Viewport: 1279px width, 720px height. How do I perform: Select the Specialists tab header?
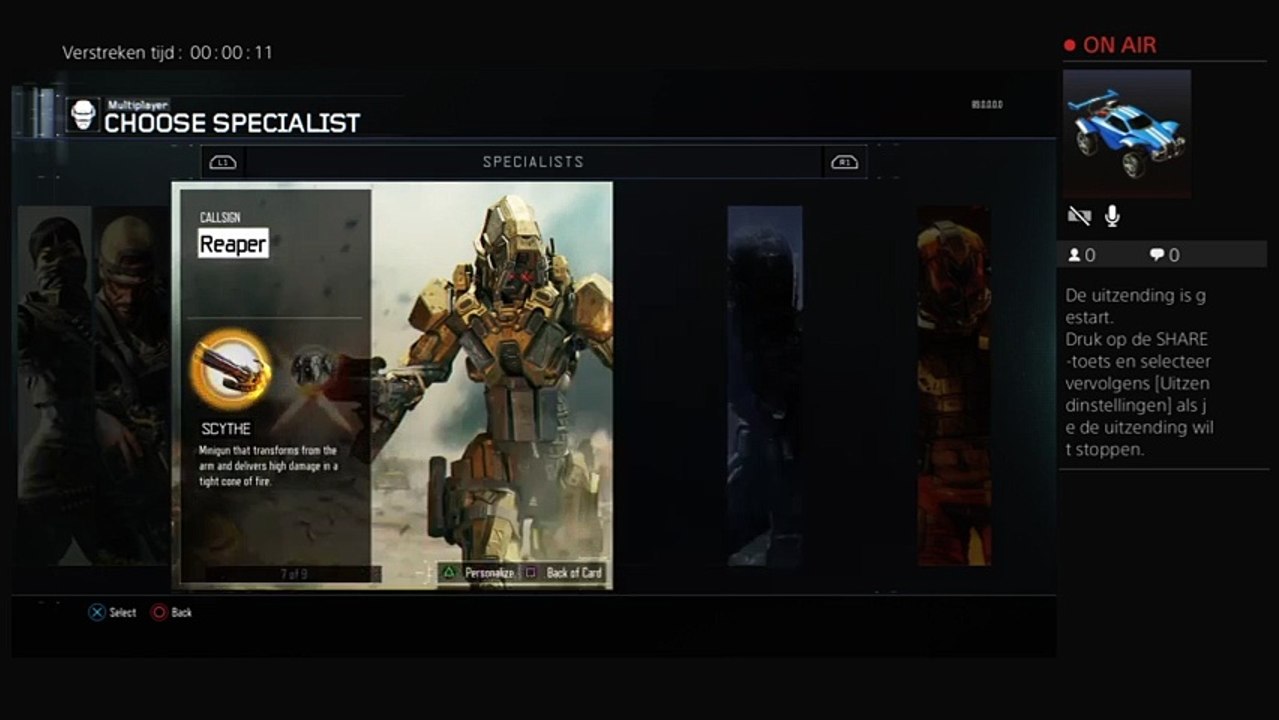pos(533,162)
